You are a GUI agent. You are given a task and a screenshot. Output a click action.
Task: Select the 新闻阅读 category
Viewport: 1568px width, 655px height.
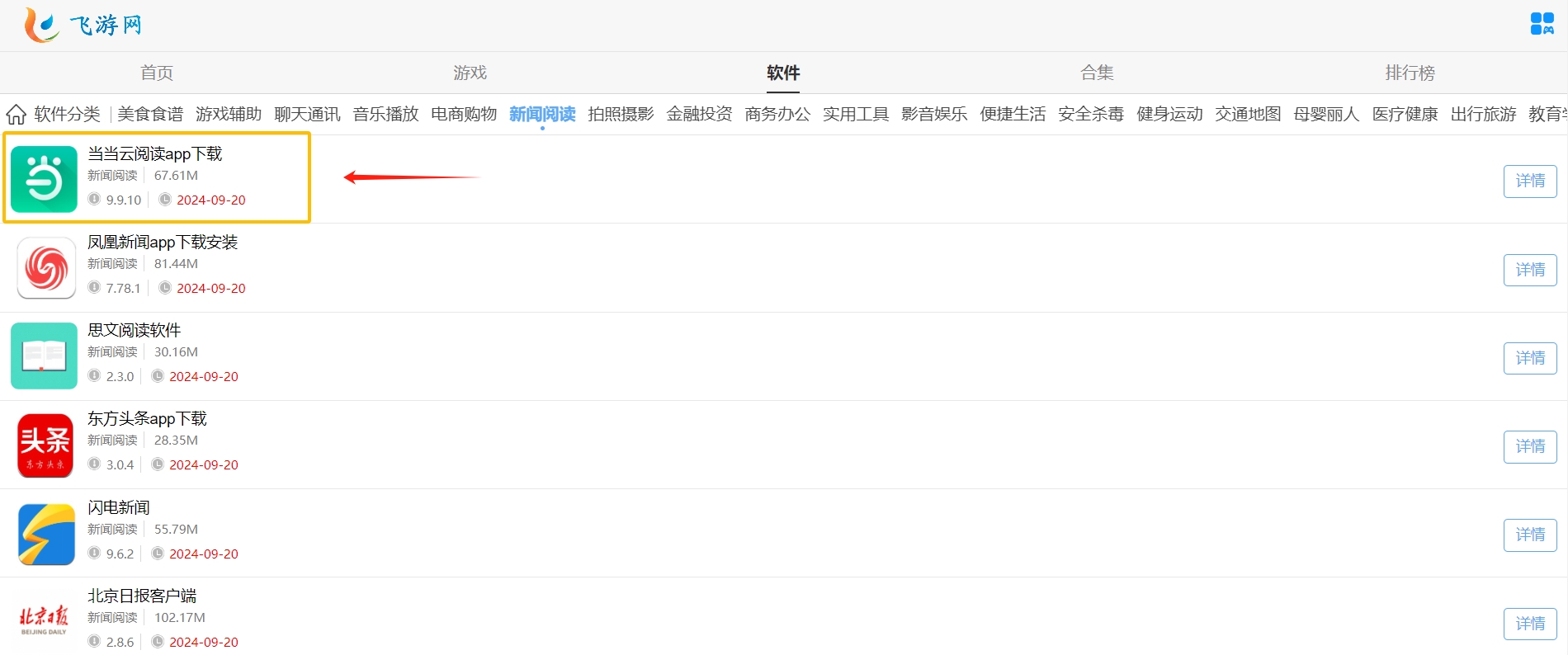(x=542, y=114)
